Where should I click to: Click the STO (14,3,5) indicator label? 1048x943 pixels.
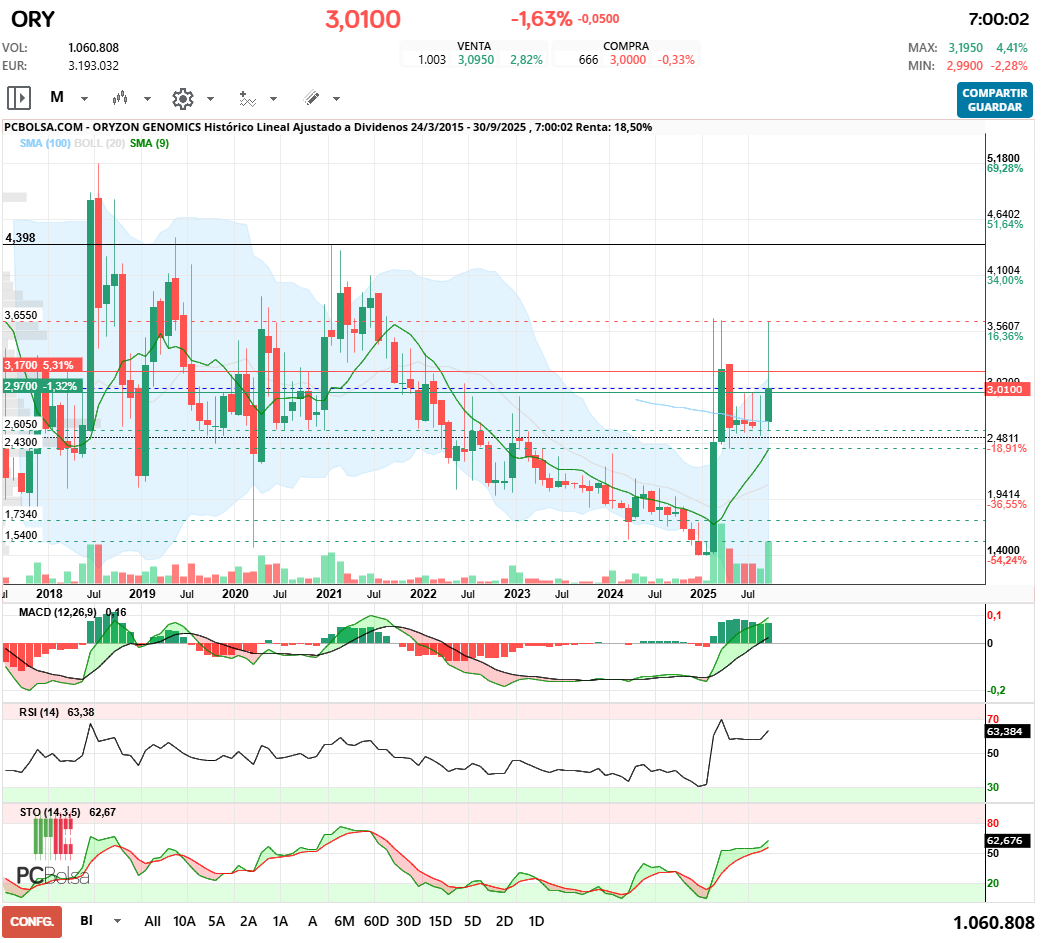[50, 813]
